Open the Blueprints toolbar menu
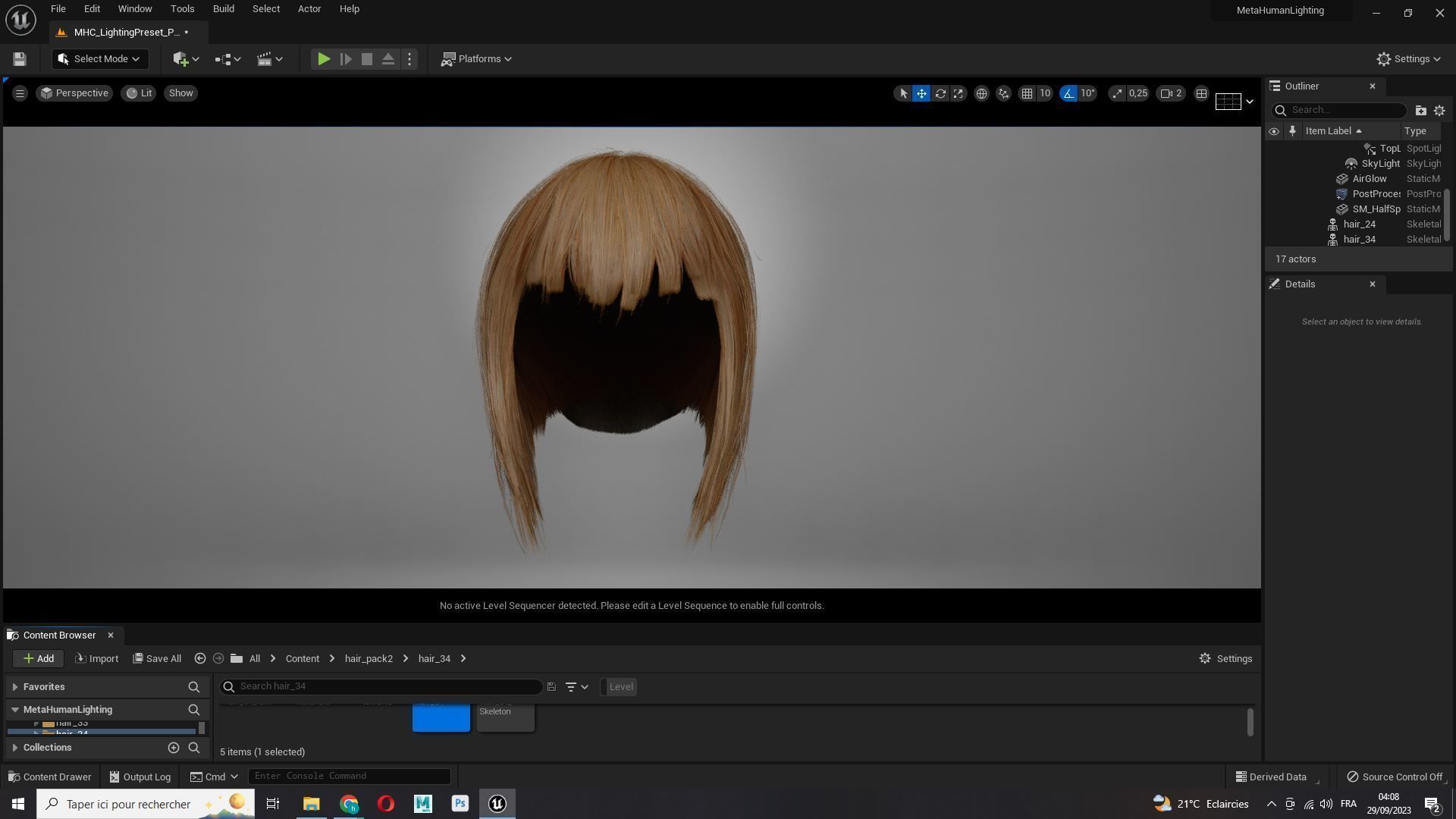This screenshot has height=819, width=1456. click(227, 59)
